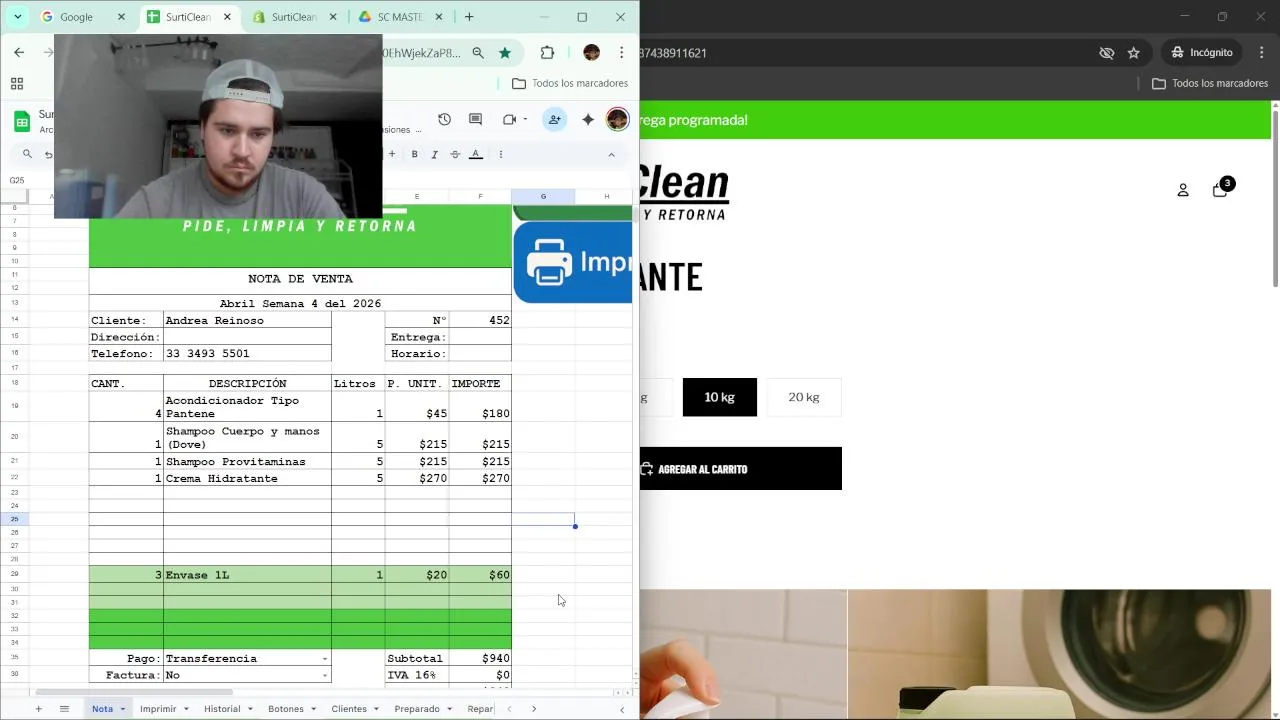
Task: Click the Incógnito profile chip
Action: tap(1202, 52)
